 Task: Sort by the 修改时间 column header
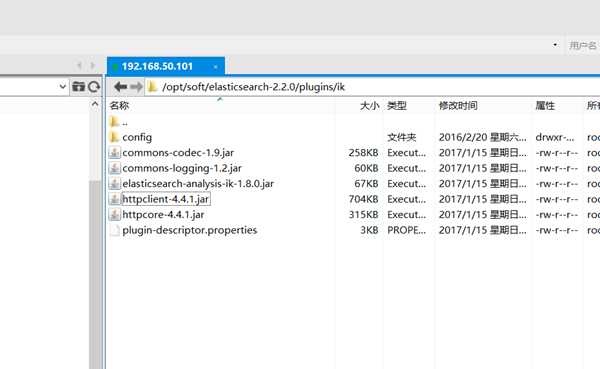coord(458,106)
